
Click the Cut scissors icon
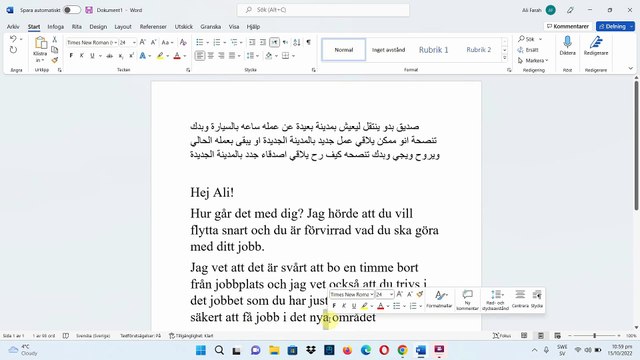(x=55, y=40)
